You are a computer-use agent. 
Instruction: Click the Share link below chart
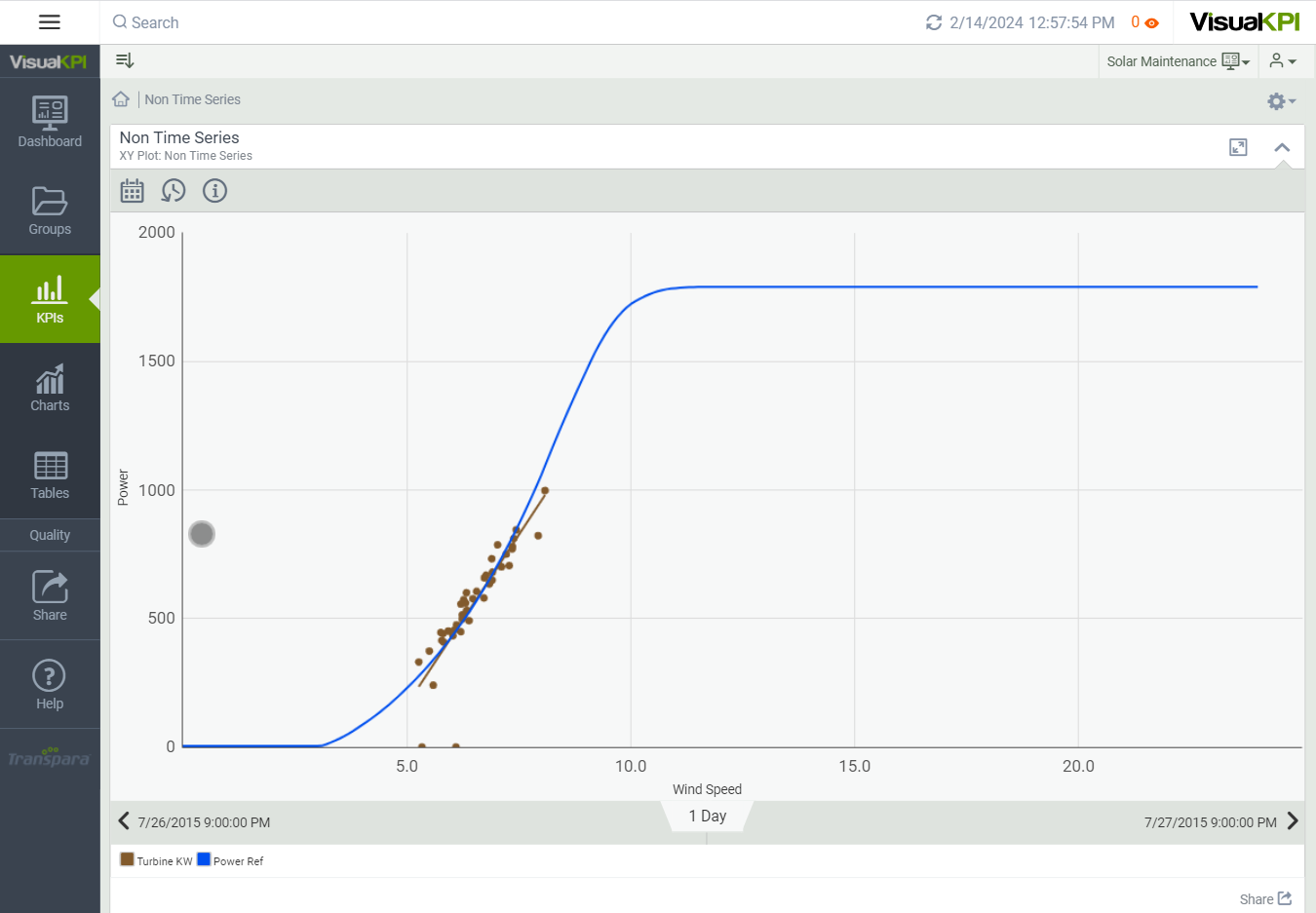tap(1264, 898)
